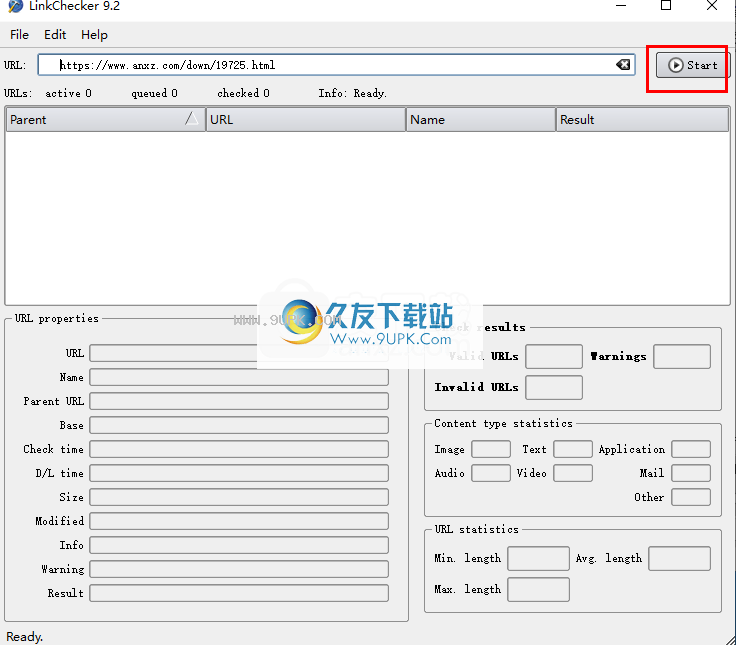Click the LinkChecker app icon in title bar

(15, 6)
